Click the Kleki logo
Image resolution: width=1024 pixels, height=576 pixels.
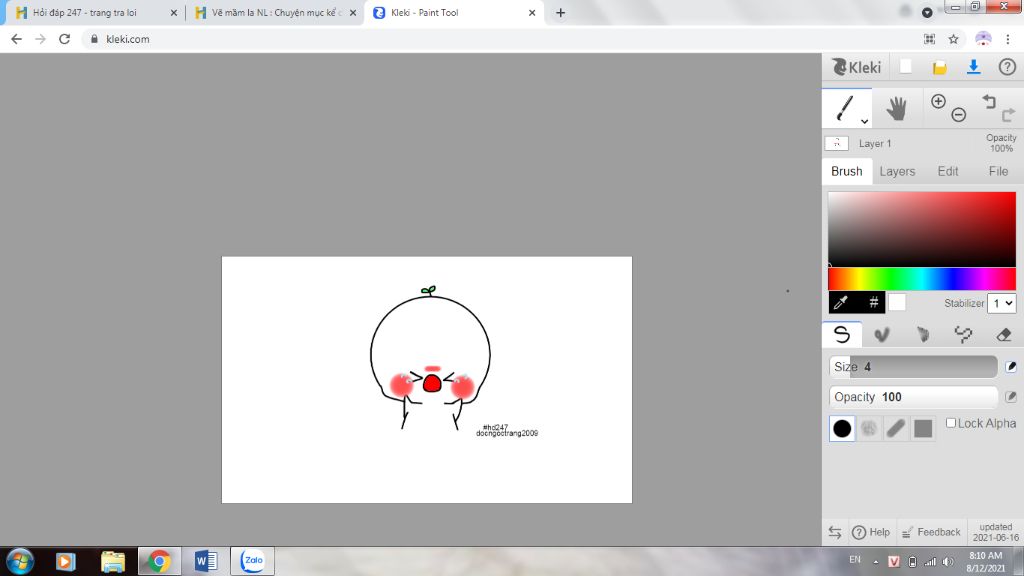(856, 67)
